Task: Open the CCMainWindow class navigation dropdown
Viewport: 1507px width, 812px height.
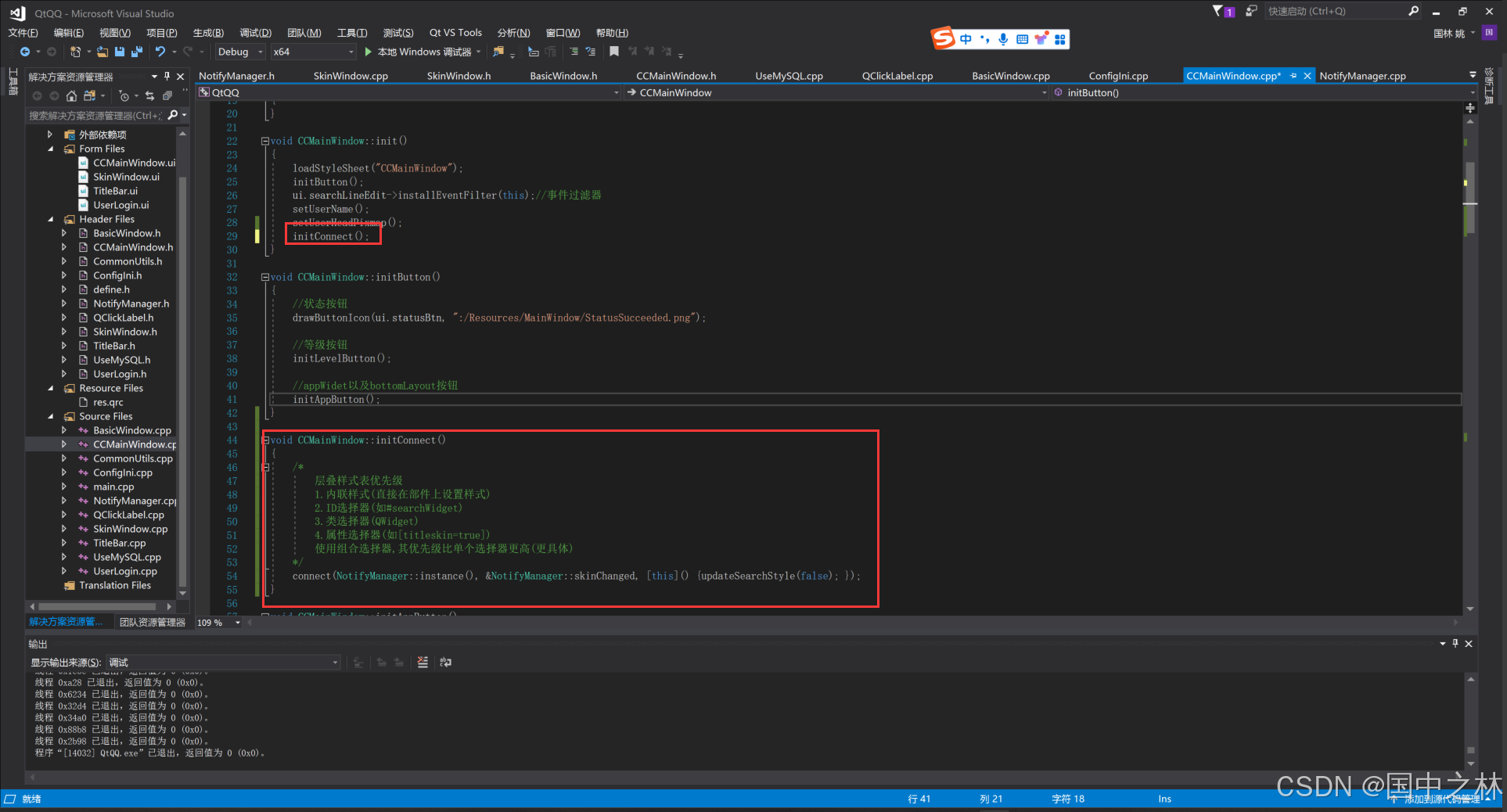Action: [x=836, y=92]
